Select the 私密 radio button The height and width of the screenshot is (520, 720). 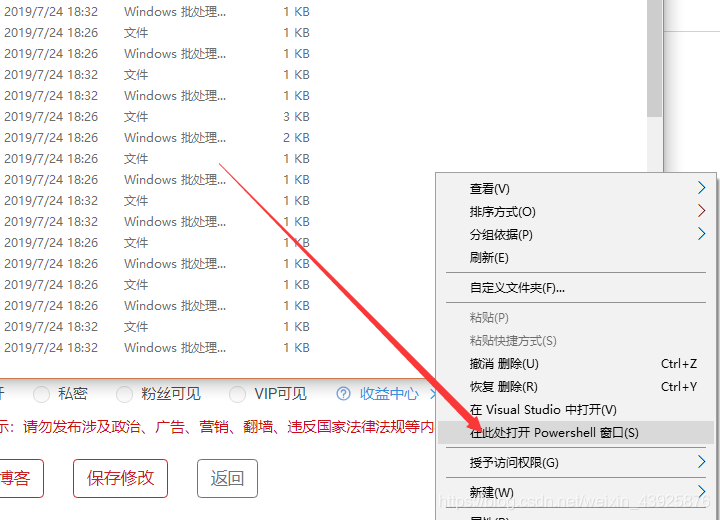pos(41,394)
